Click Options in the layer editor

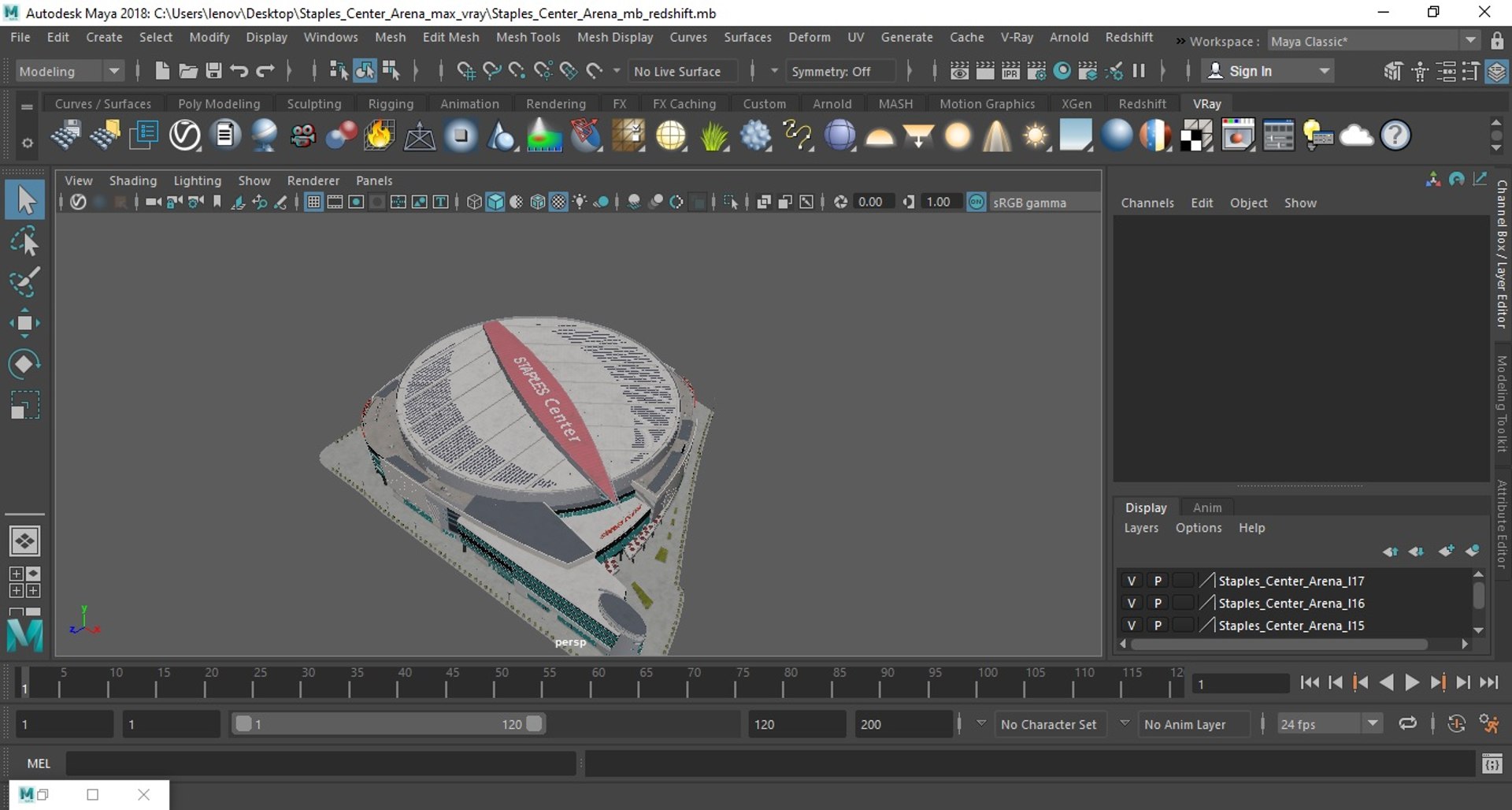[x=1199, y=528]
